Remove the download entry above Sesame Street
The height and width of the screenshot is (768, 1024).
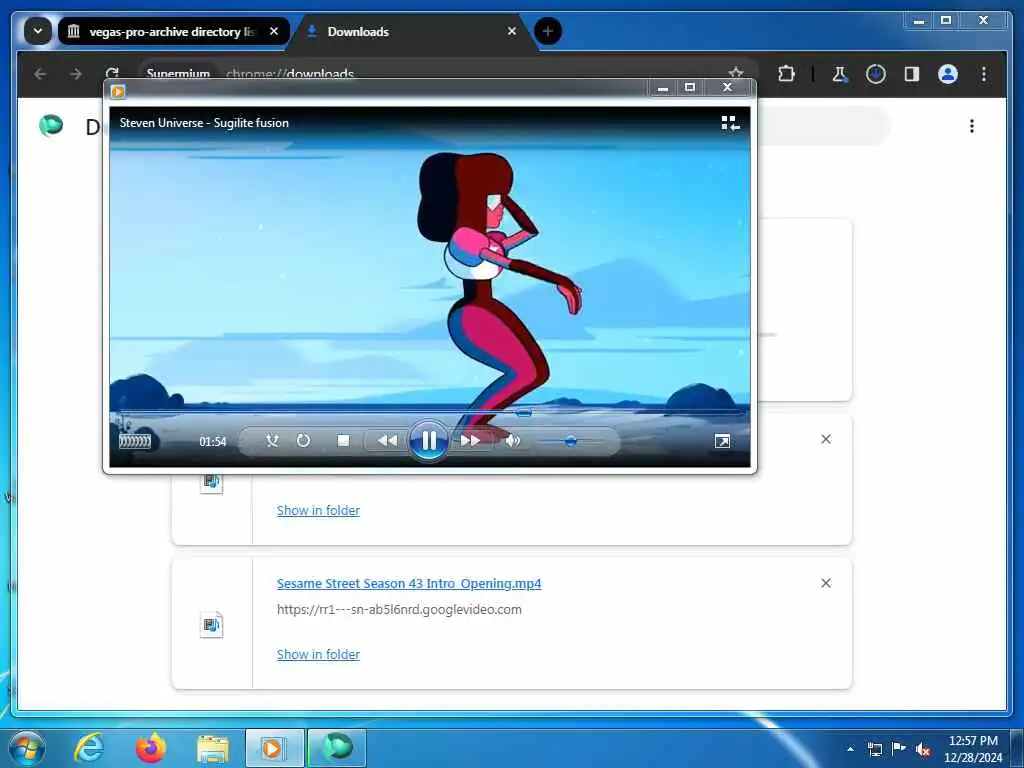click(826, 440)
